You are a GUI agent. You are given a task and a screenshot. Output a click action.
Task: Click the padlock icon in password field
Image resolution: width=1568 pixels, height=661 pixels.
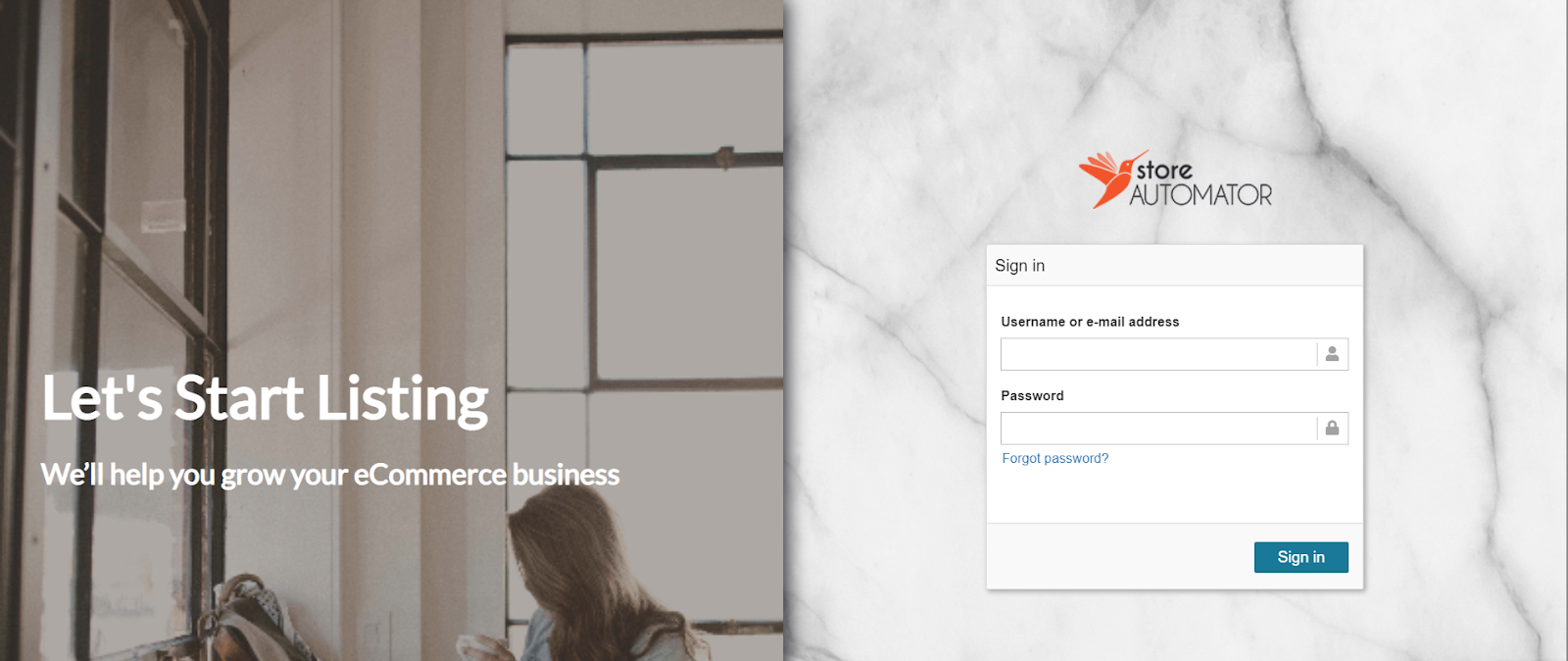(x=1332, y=428)
